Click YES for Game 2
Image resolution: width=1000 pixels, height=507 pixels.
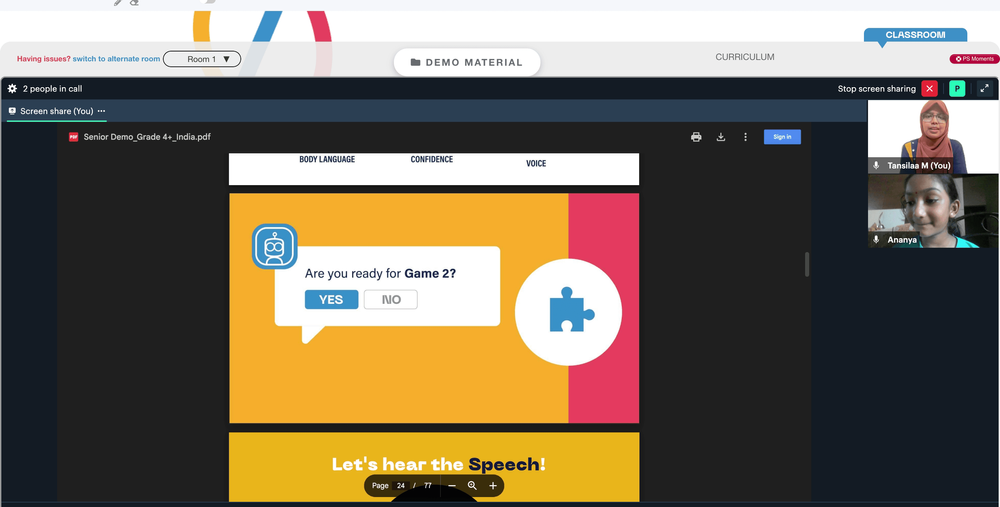331,299
